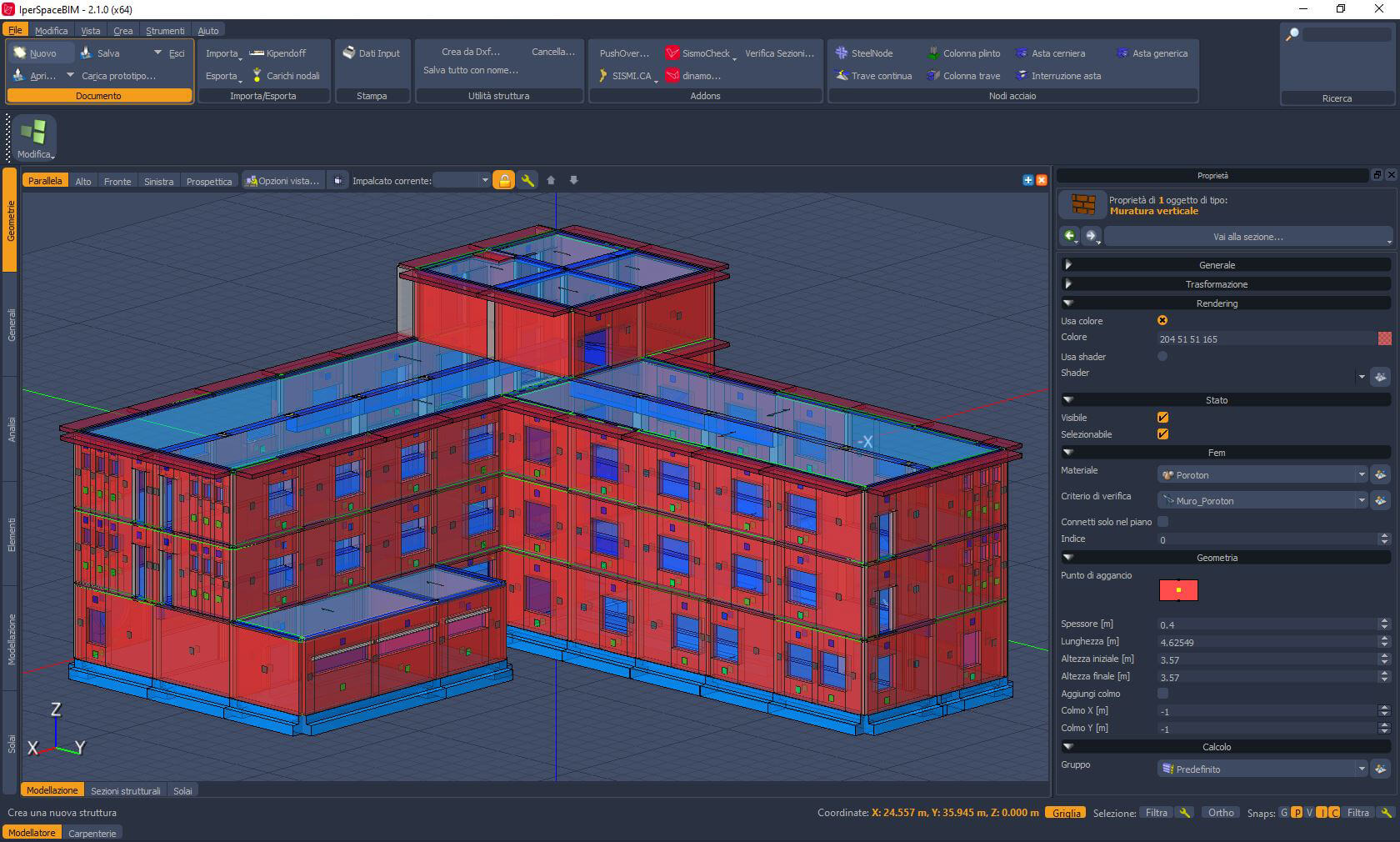Click the SismoCheck addon icon
The image size is (1400, 842).
point(672,53)
